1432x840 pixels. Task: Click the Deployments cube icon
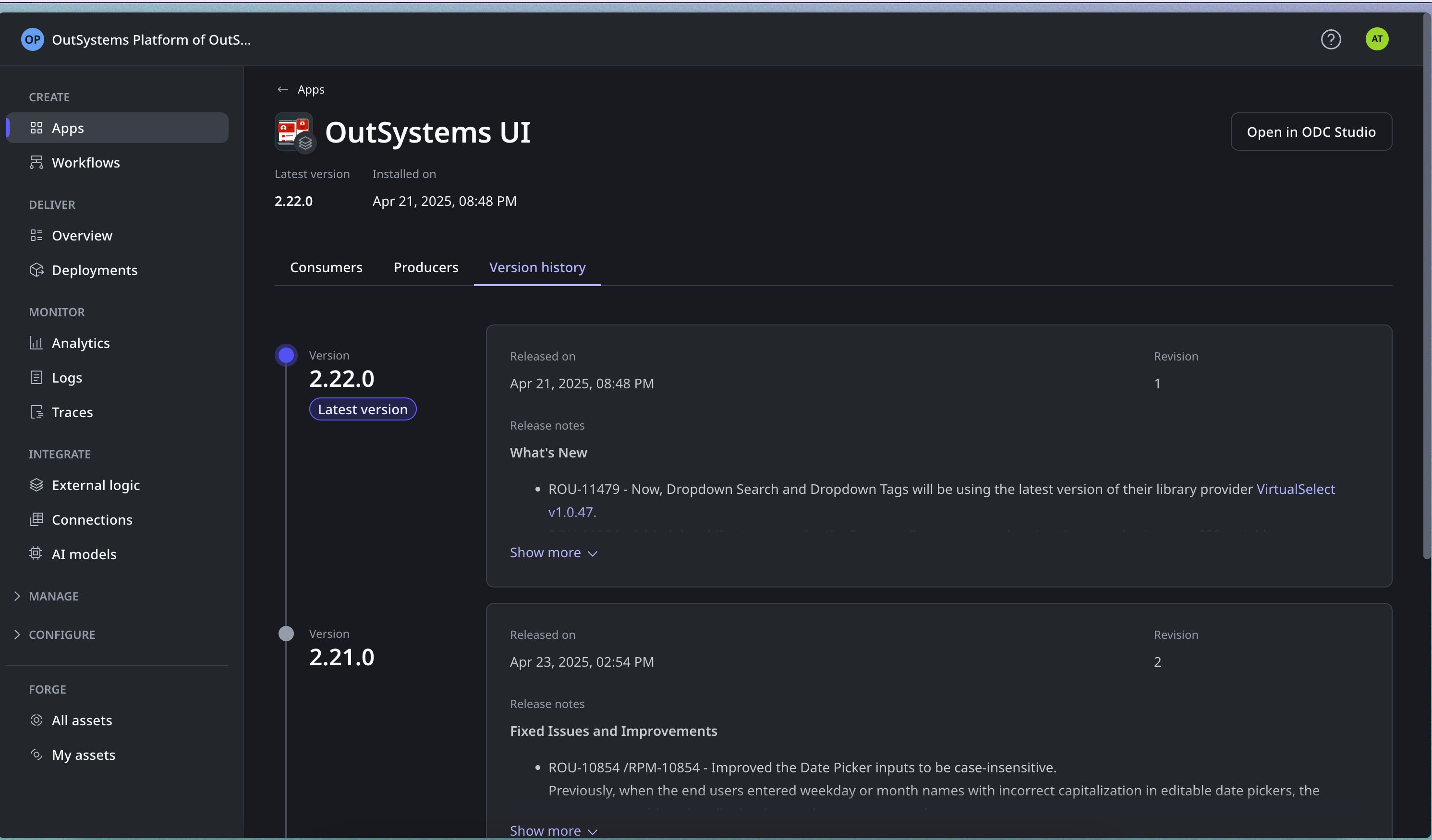tap(36, 270)
